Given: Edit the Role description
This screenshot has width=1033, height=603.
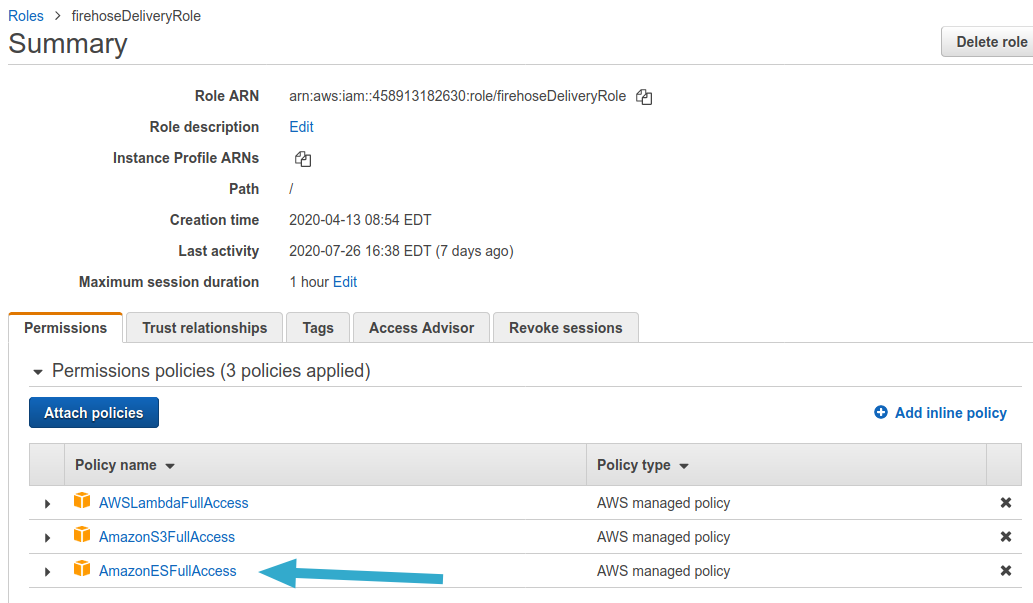Looking at the screenshot, I should click(301, 127).
